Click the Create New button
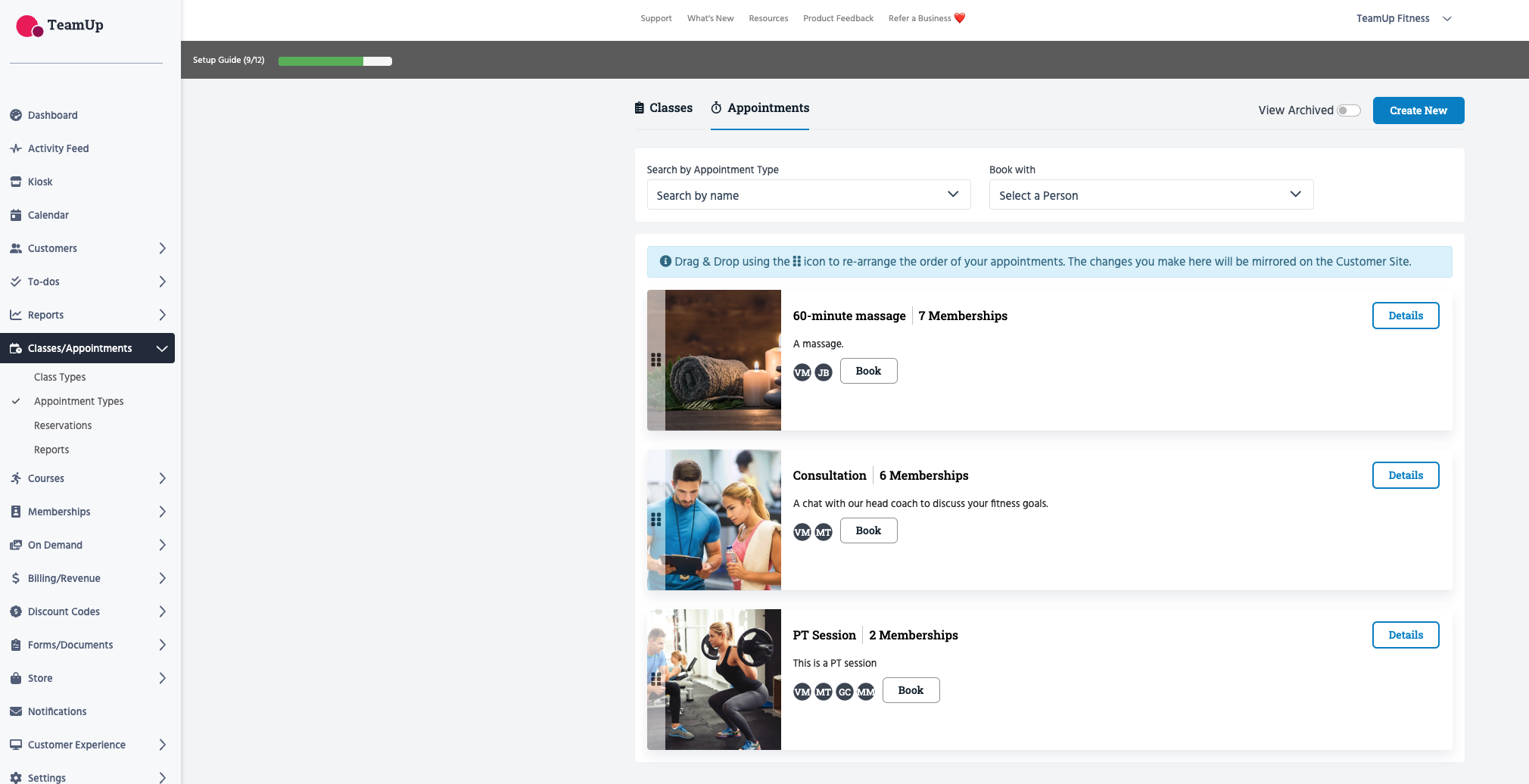This screenshot has height=784, width=1529. 1418,110
